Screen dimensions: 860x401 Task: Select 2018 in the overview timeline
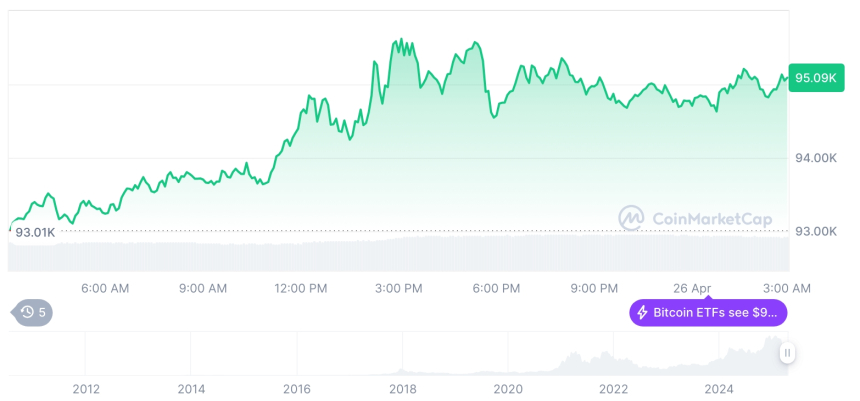[x=402, y=389]
